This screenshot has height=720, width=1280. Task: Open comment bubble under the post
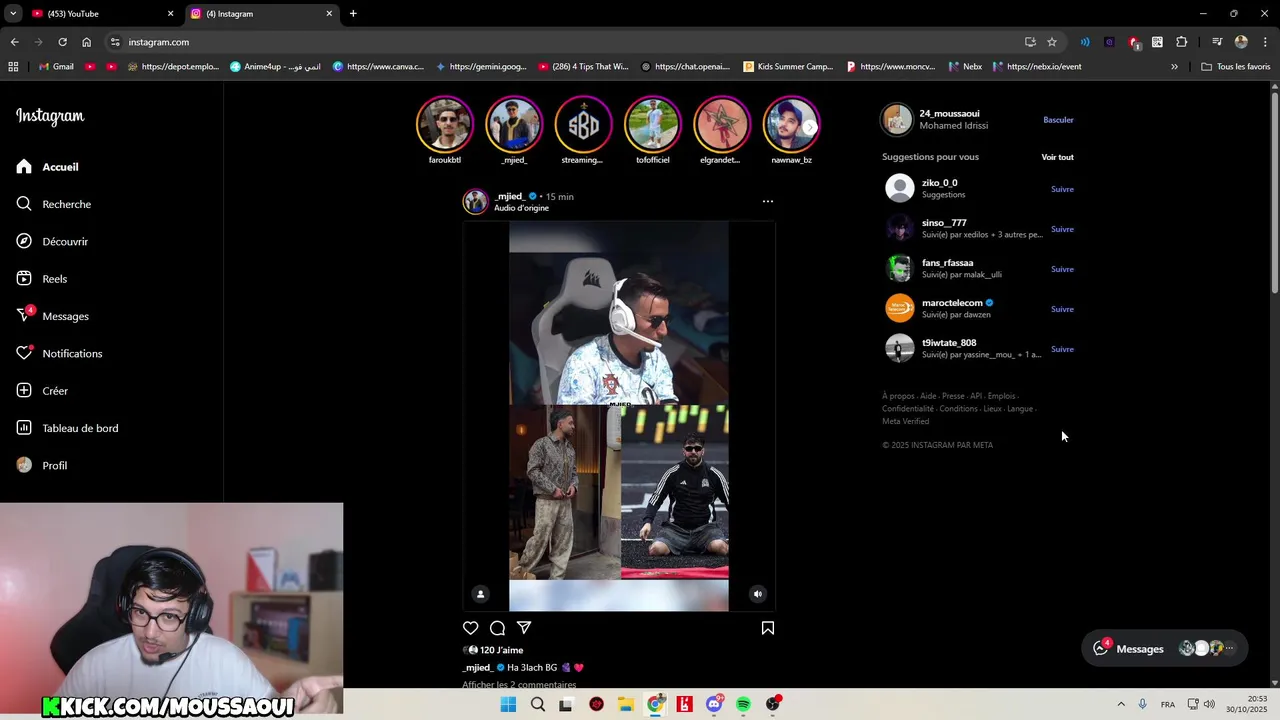(497, 628)
